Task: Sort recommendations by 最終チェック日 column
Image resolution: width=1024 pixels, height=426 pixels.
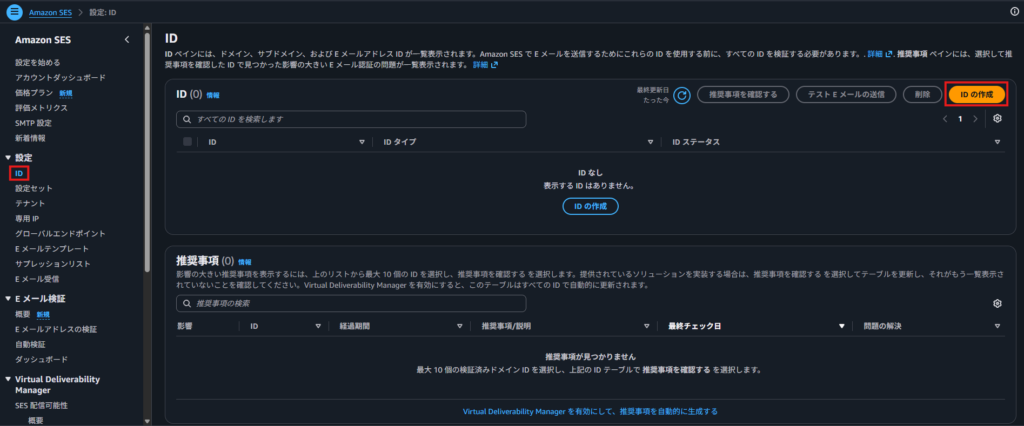Action: tap(842, 326)
